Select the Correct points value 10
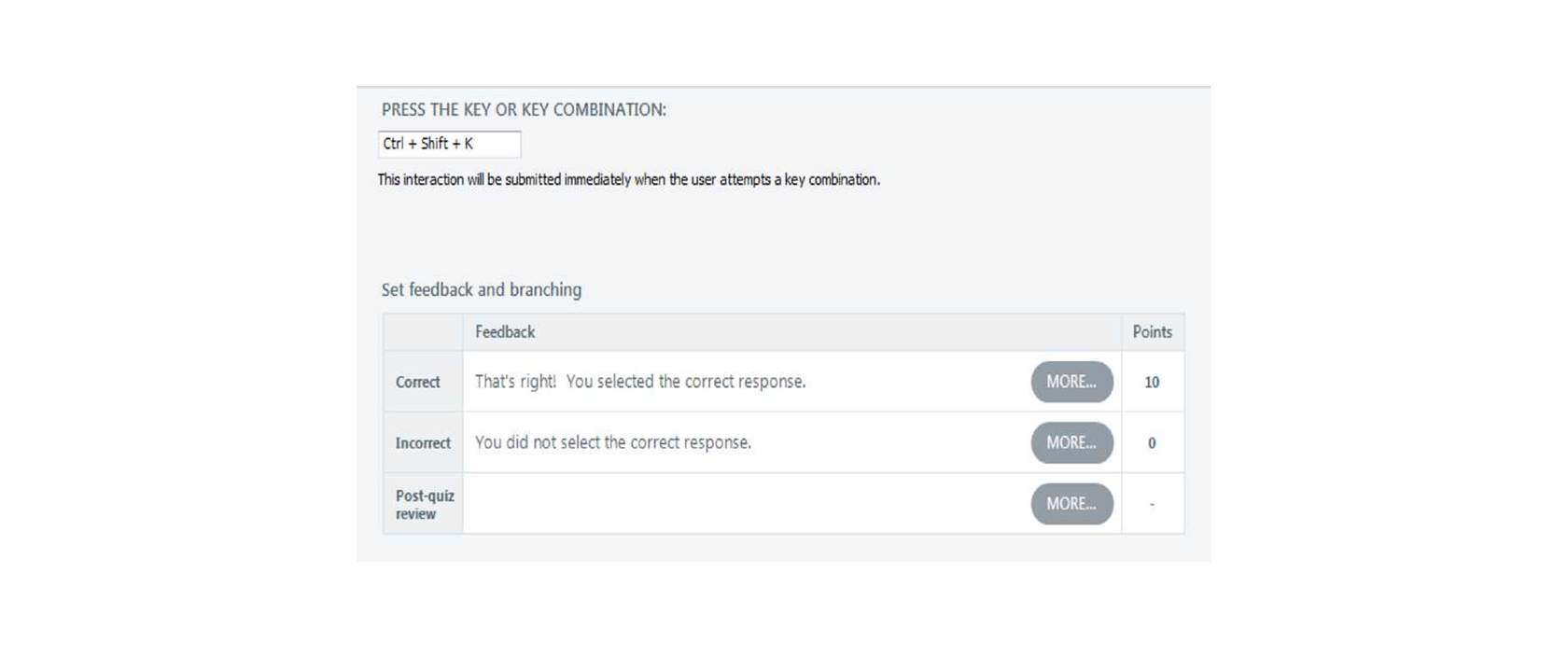Screen dimensions: 1568x657 point(1152,382)
